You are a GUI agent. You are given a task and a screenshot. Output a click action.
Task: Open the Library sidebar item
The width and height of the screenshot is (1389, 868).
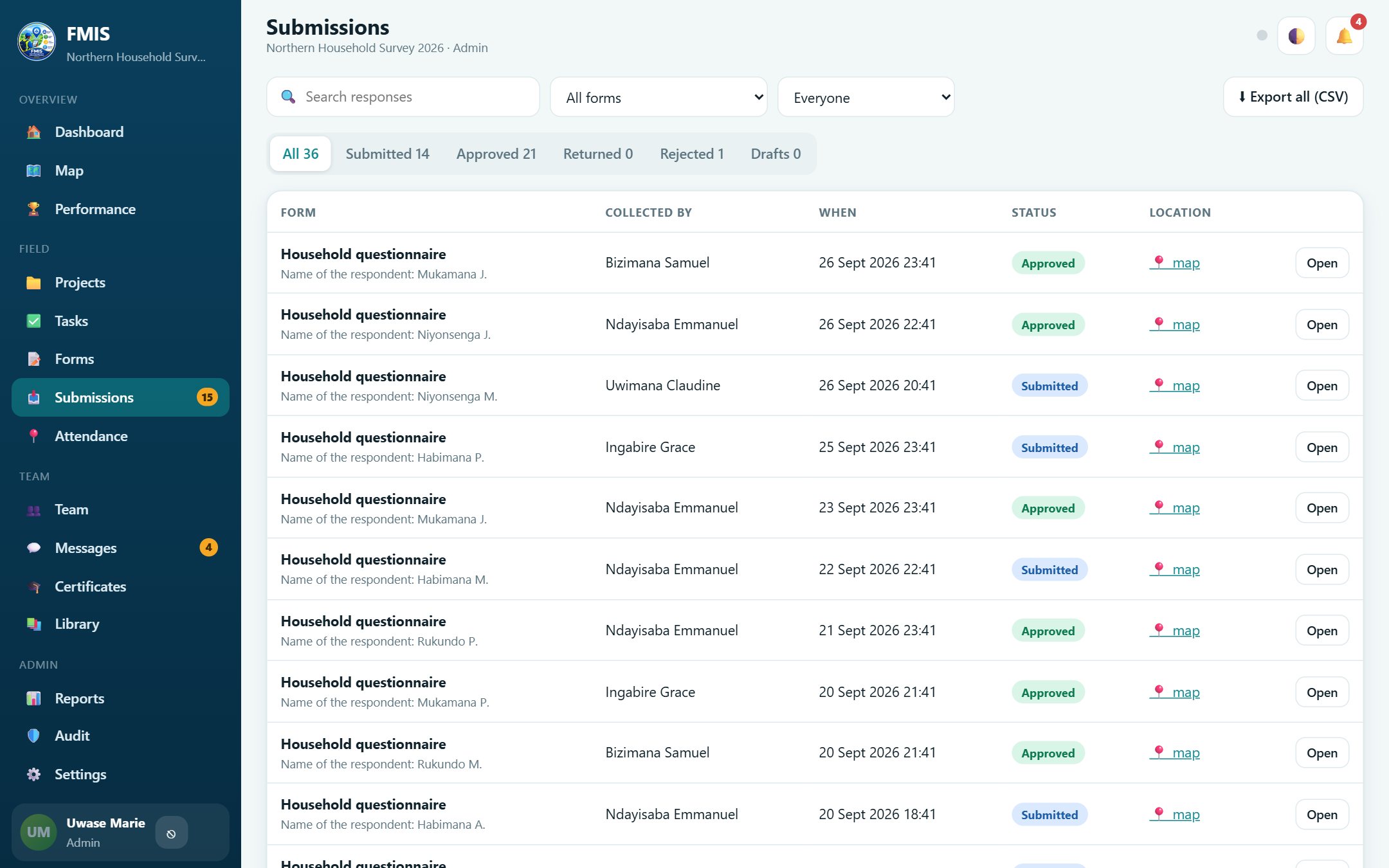(x=120, y=624)
